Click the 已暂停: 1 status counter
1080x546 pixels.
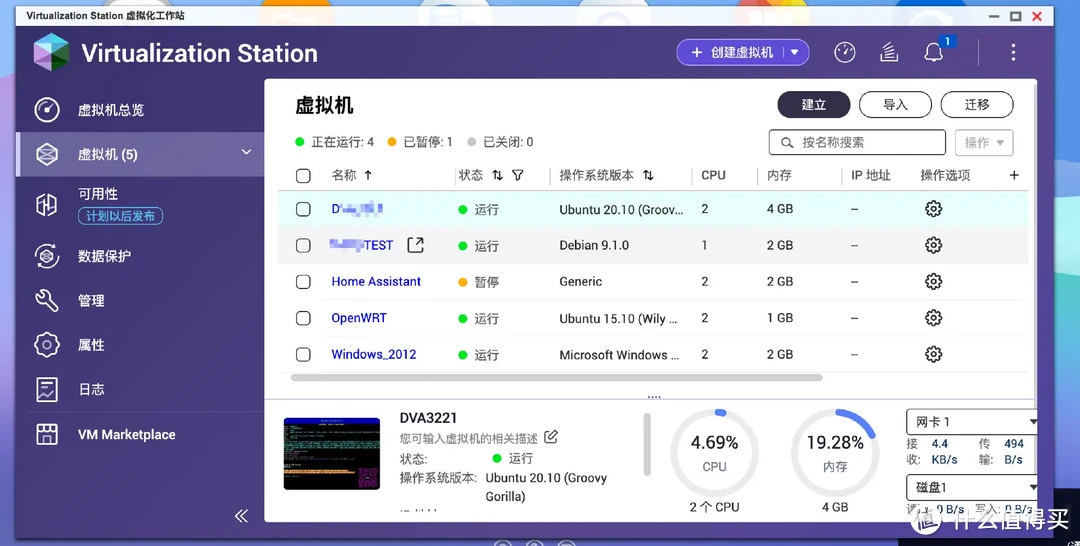420,143
